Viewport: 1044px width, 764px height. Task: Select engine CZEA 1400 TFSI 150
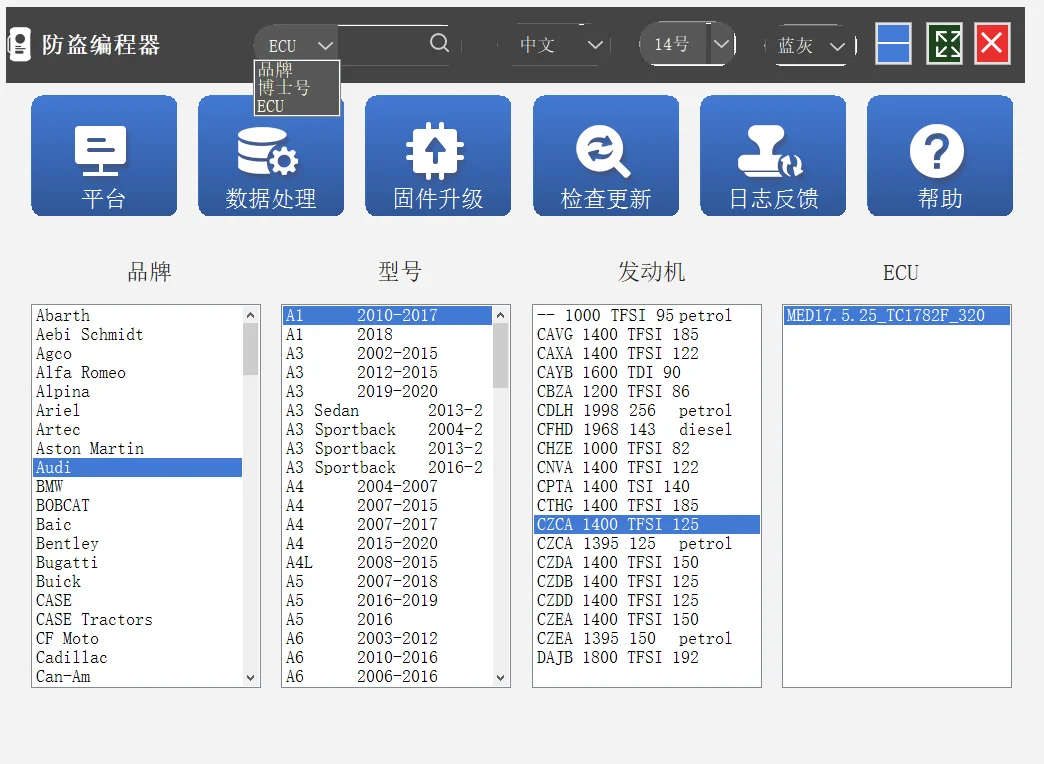[646, 619]
